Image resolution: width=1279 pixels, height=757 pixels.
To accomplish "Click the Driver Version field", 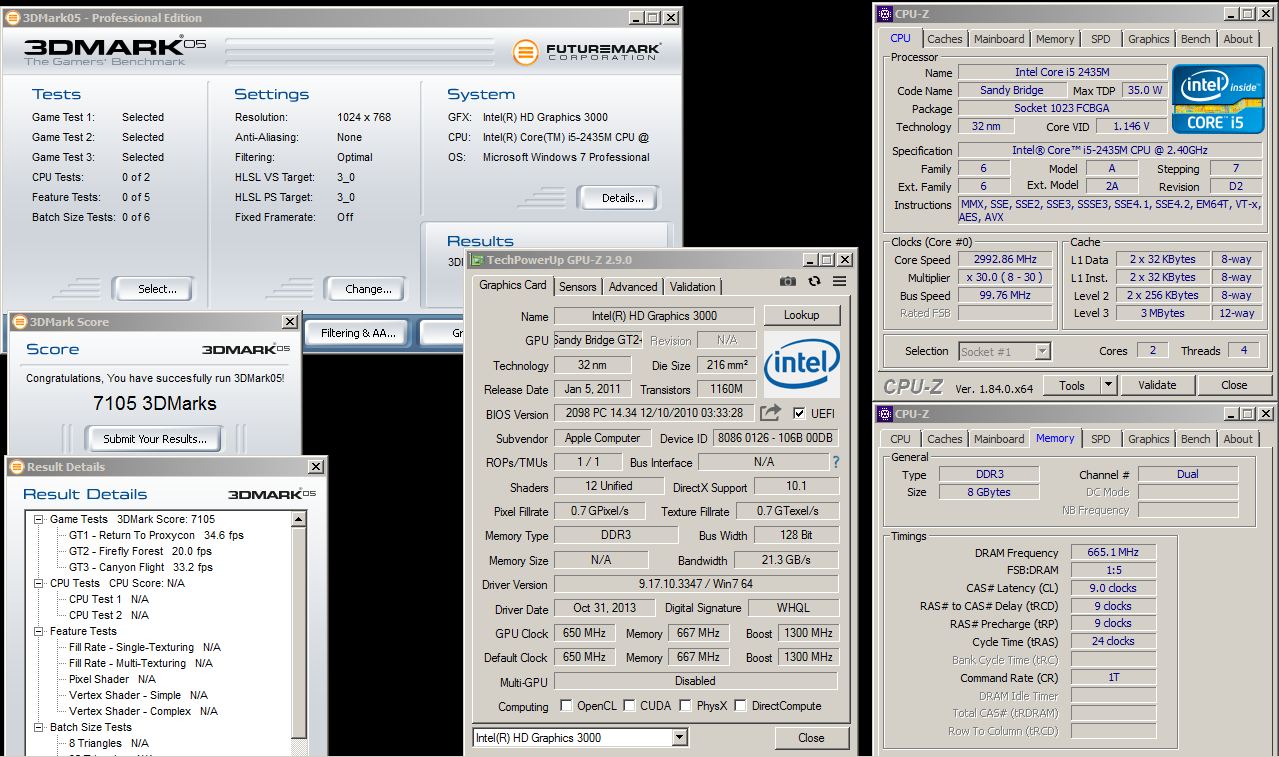I will (695, 584).
